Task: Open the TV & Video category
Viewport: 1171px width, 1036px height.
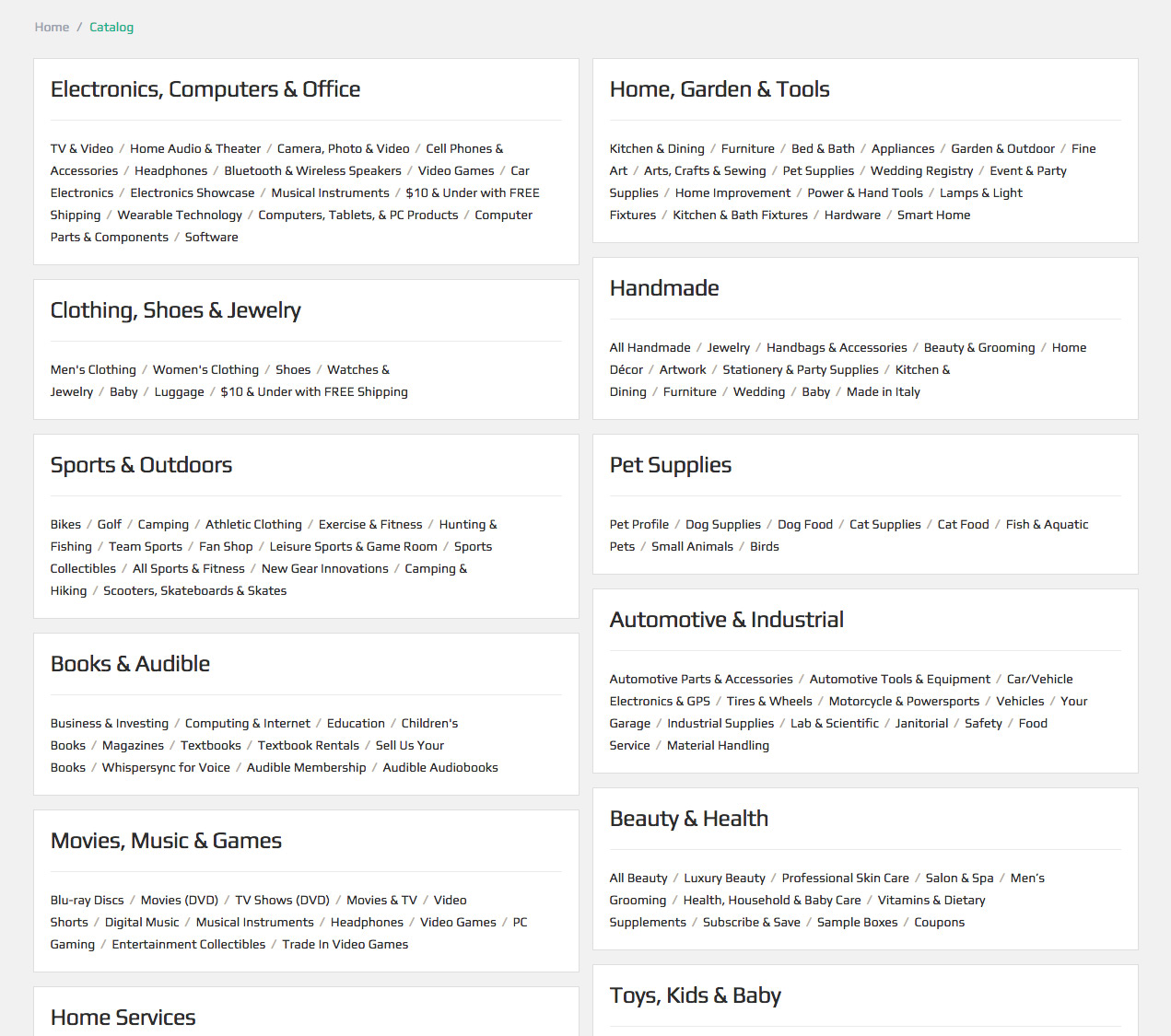Action: pyautogui.click(x=82, y=148)
